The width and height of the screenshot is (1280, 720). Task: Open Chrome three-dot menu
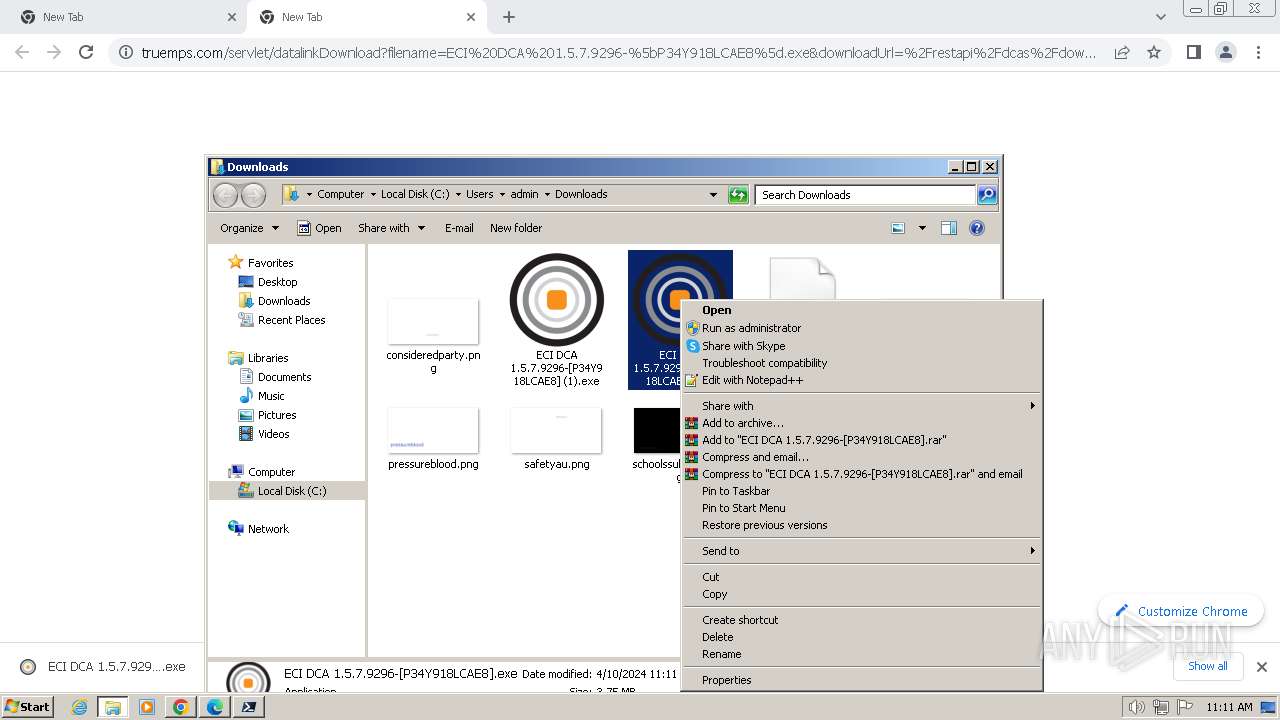1259,52
